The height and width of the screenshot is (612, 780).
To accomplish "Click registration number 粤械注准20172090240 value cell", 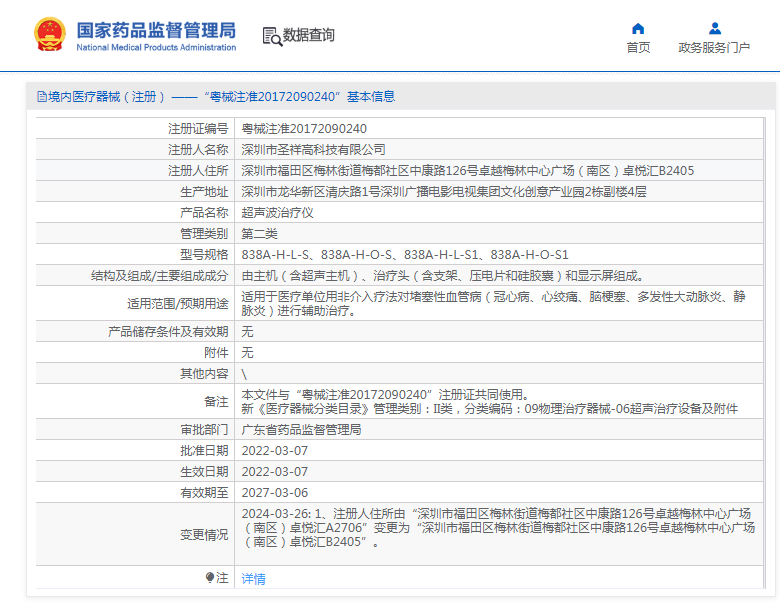I will 304,129.
